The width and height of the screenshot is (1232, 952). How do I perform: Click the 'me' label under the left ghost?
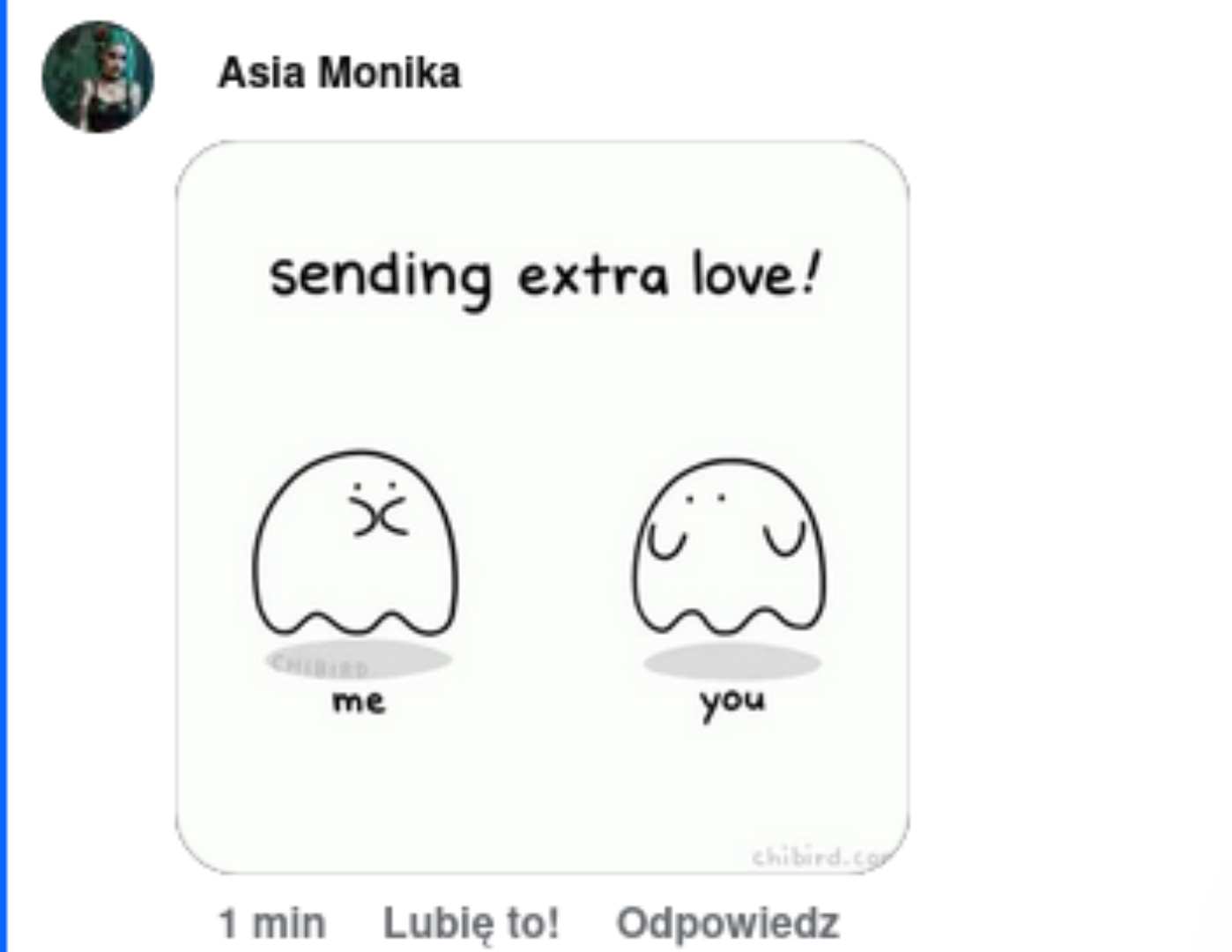click(359, 702)
